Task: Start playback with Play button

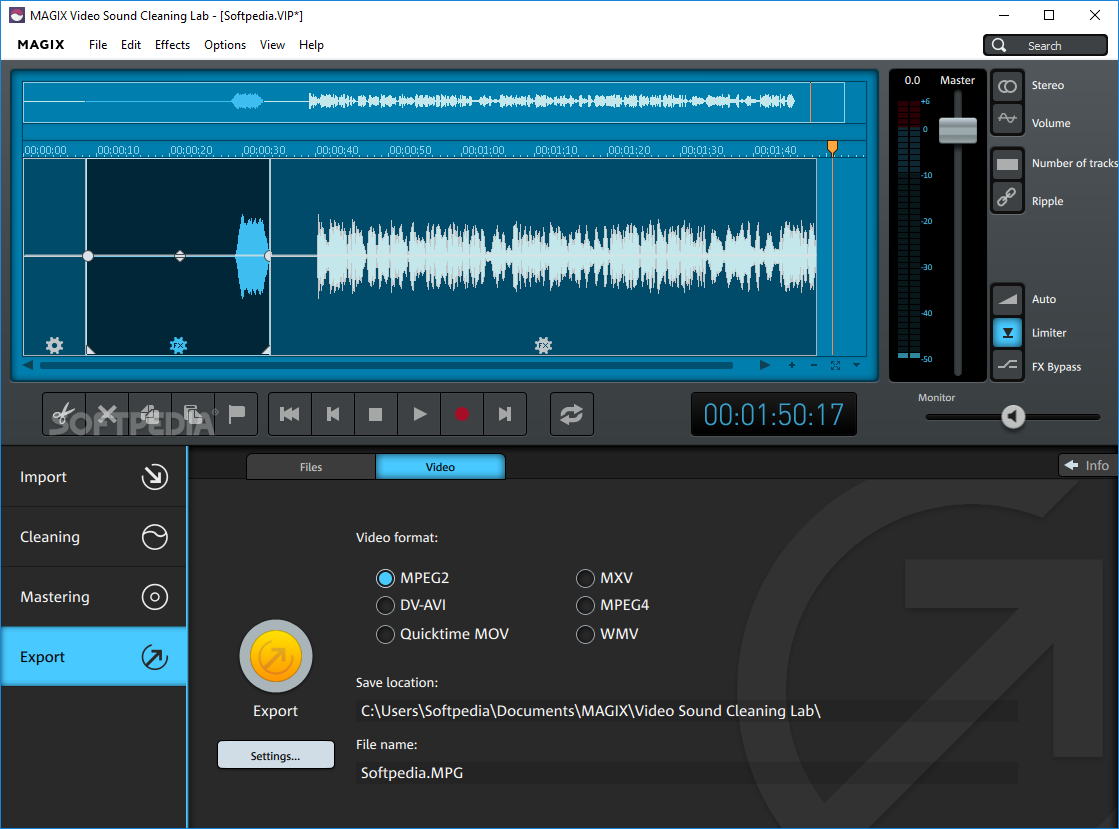Action: [420, 414]
